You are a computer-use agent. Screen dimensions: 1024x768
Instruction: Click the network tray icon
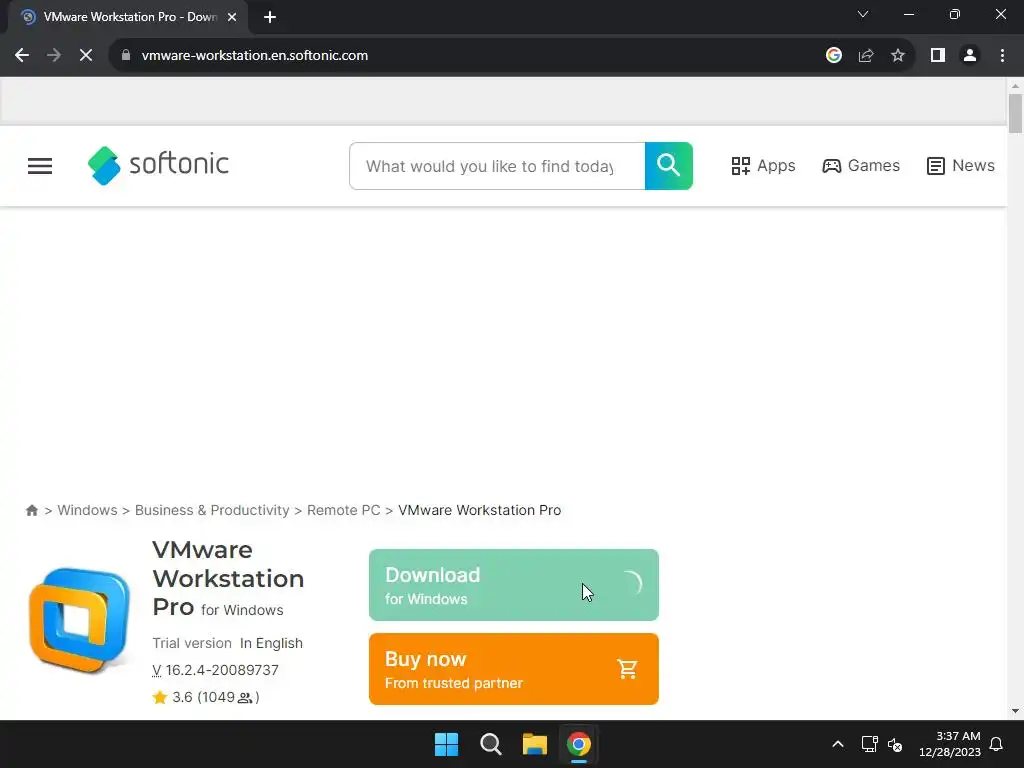coord(869,744)
